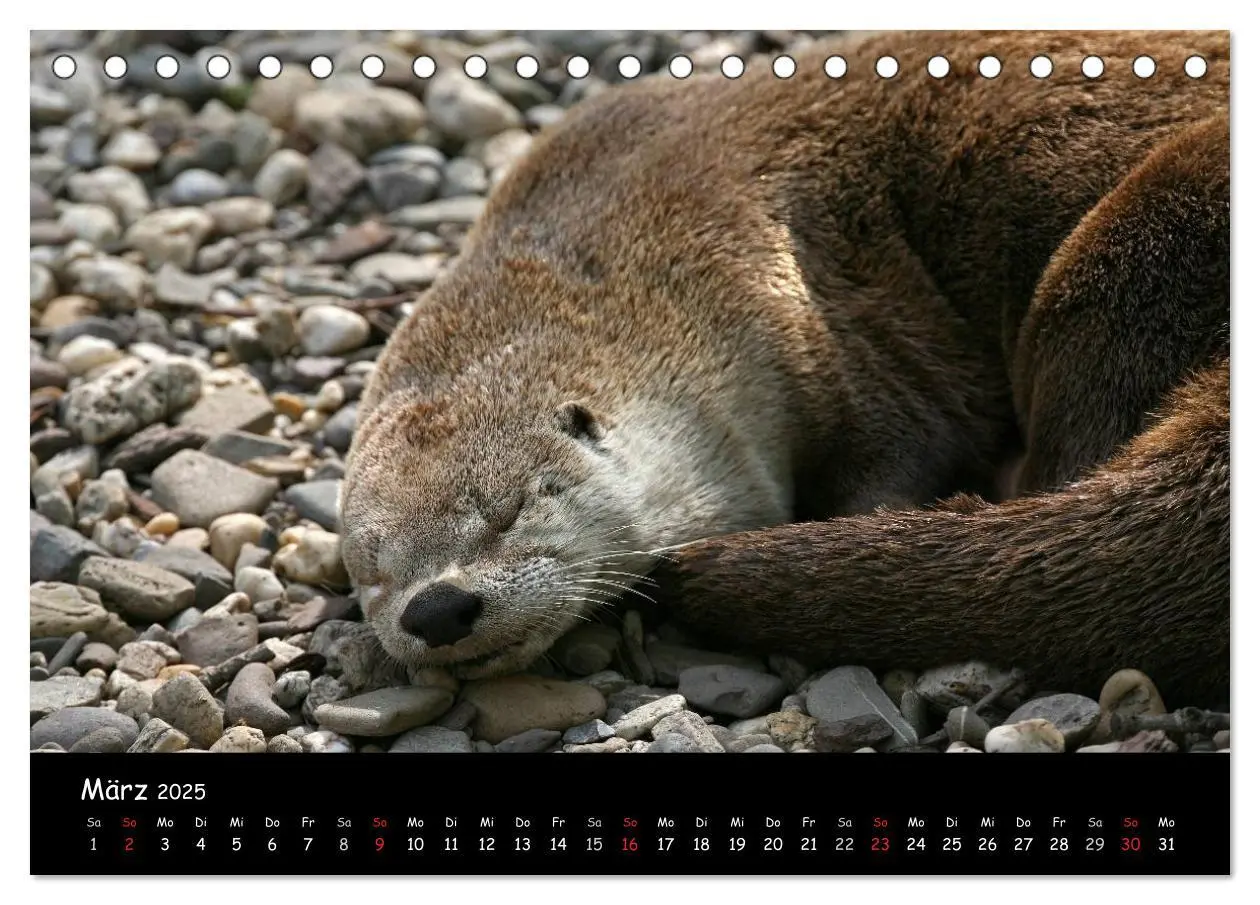Select day 28 in the calendar strip

pyautogui.click(x=1059, y=844)
